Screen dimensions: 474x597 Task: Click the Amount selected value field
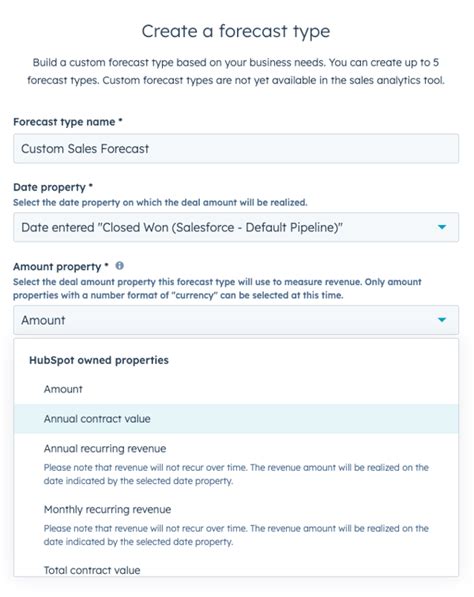click(x=236, y=320)
